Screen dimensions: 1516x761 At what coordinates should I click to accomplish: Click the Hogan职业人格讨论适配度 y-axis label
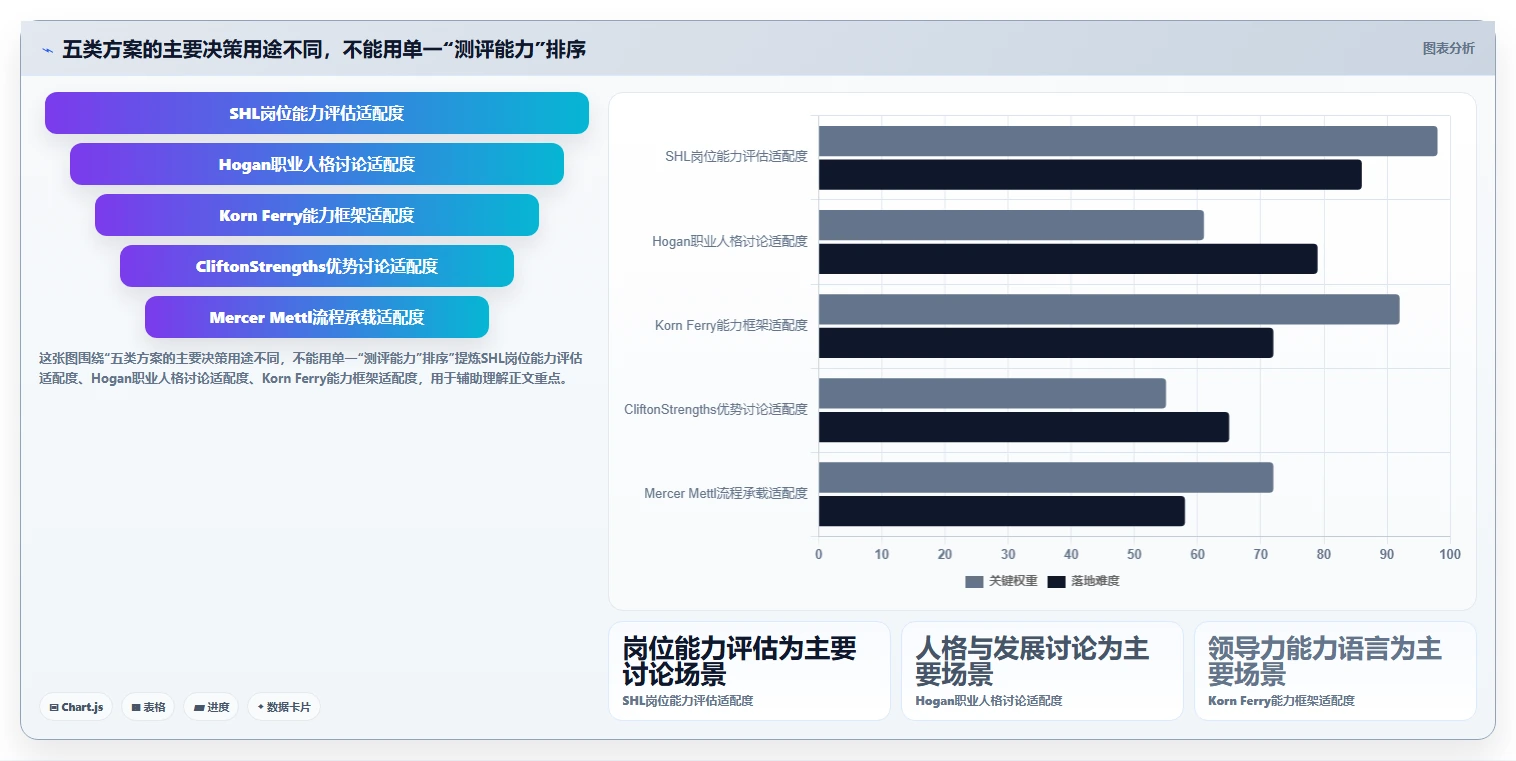pos(730,241)
